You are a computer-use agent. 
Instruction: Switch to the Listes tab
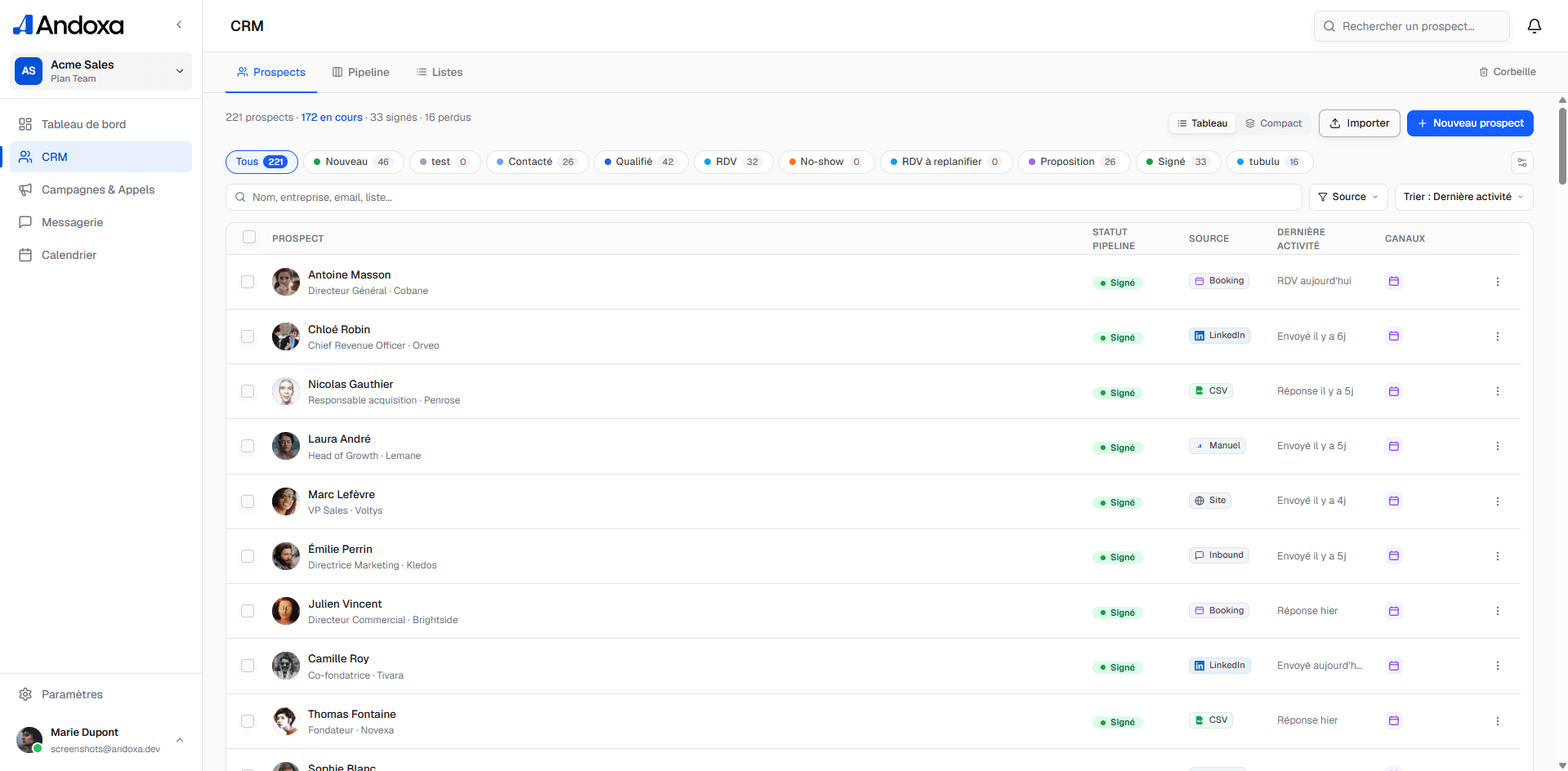[x=440, y=72]
